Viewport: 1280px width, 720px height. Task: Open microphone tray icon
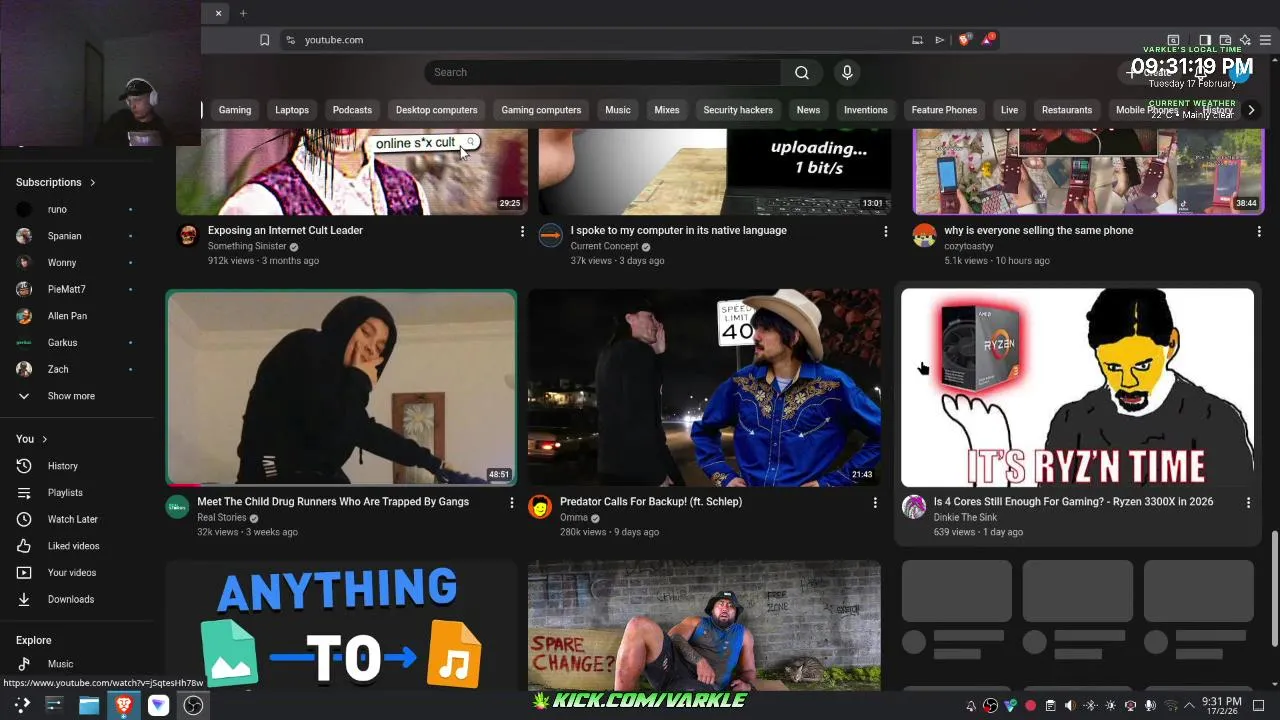click(1150, 706)
